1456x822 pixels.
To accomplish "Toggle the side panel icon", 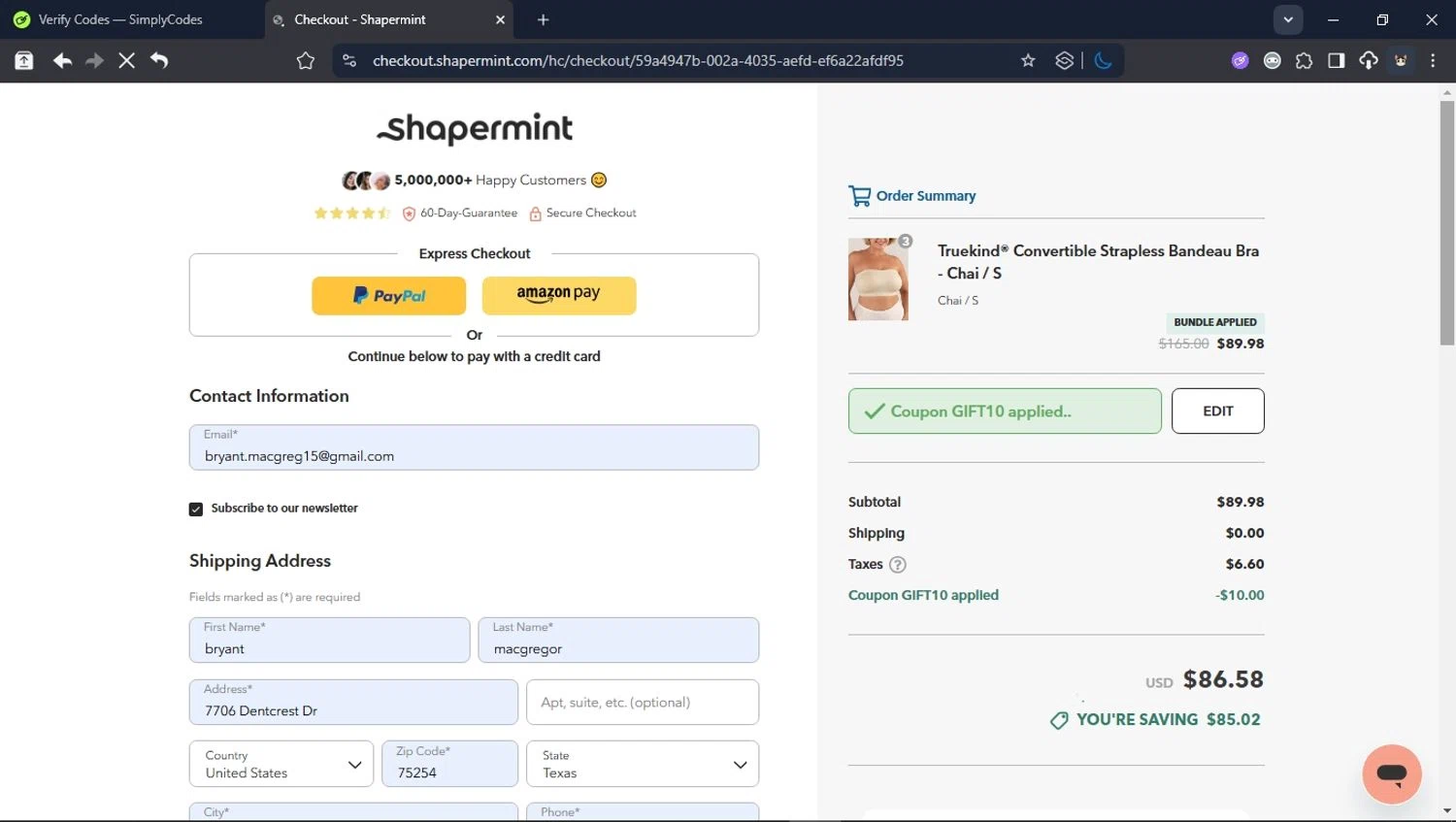I will [1336, 60].
